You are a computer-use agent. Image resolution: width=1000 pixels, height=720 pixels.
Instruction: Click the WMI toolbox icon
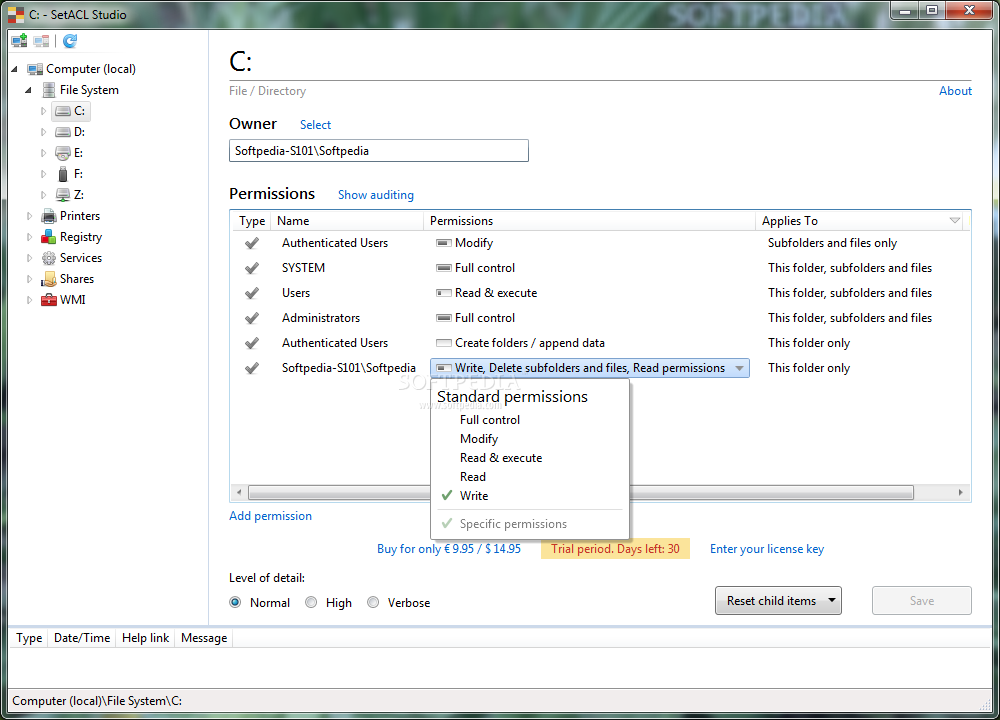pyautogui.click(x=48, y=300)
